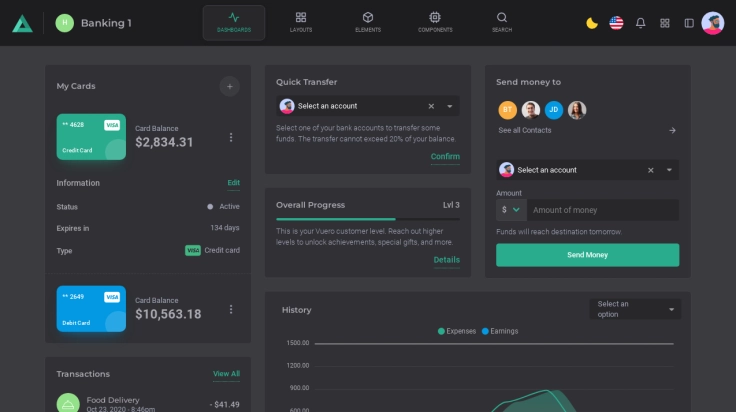Expand Send money account dropdown
The image size is (736, 412).
(670, 170)
